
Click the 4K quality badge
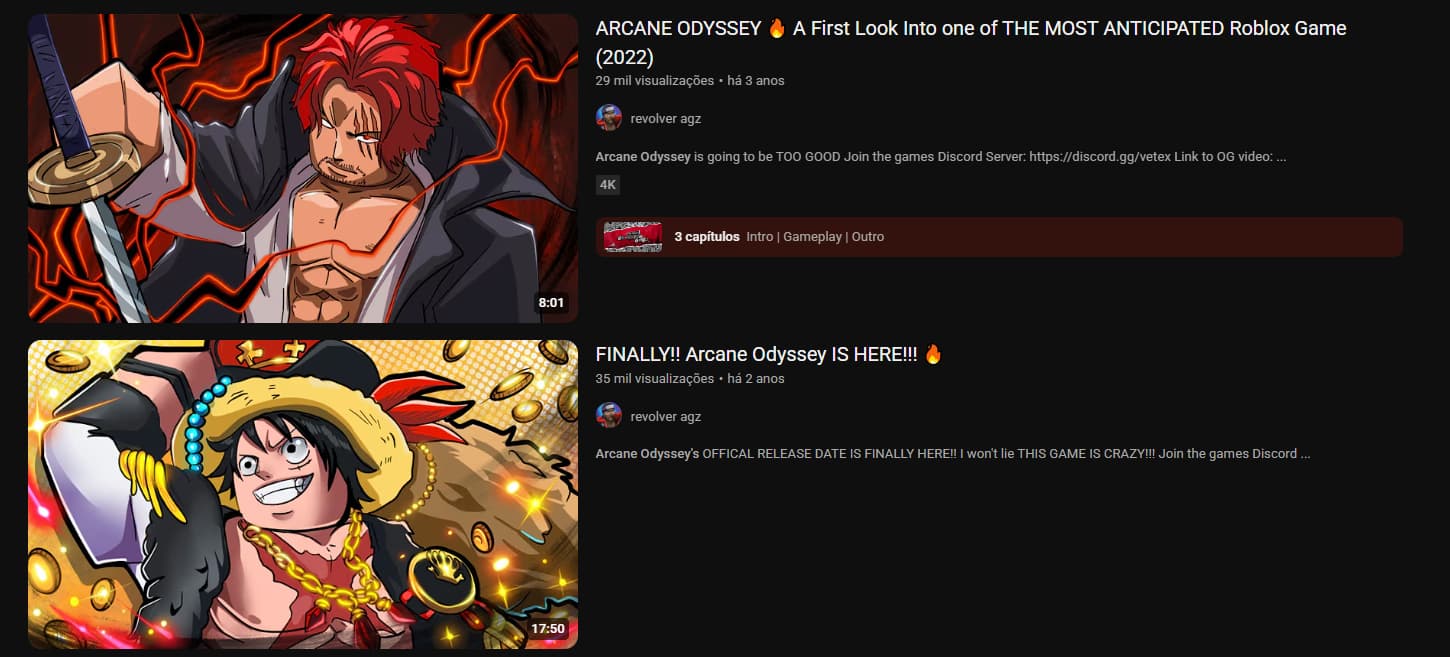point(608,185)
